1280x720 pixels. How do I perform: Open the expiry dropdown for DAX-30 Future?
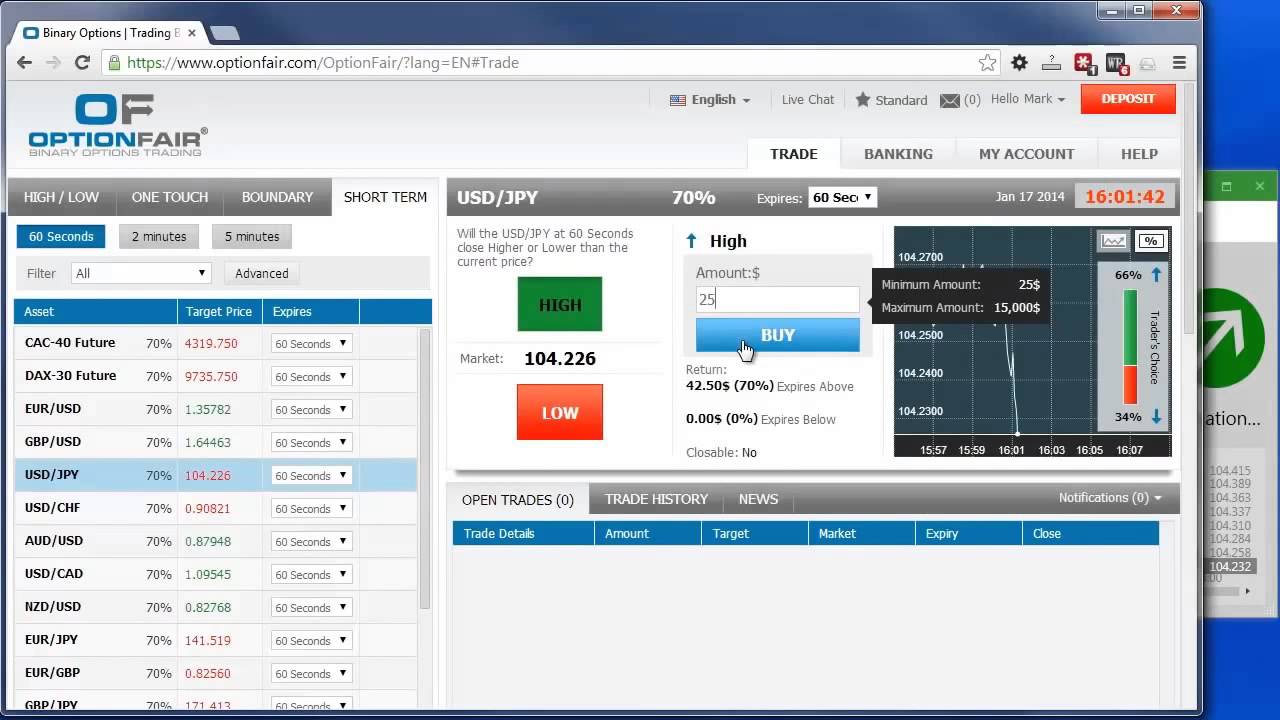[x=311, y=376]
